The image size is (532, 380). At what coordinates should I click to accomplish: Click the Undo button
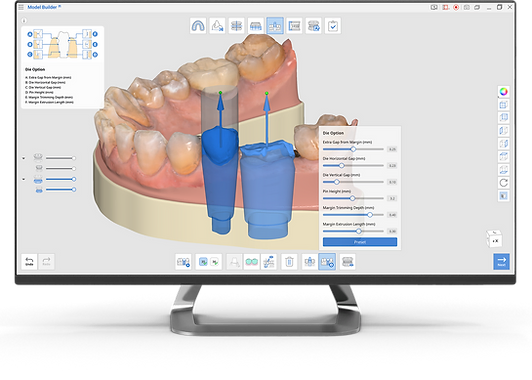click(29, 262)
